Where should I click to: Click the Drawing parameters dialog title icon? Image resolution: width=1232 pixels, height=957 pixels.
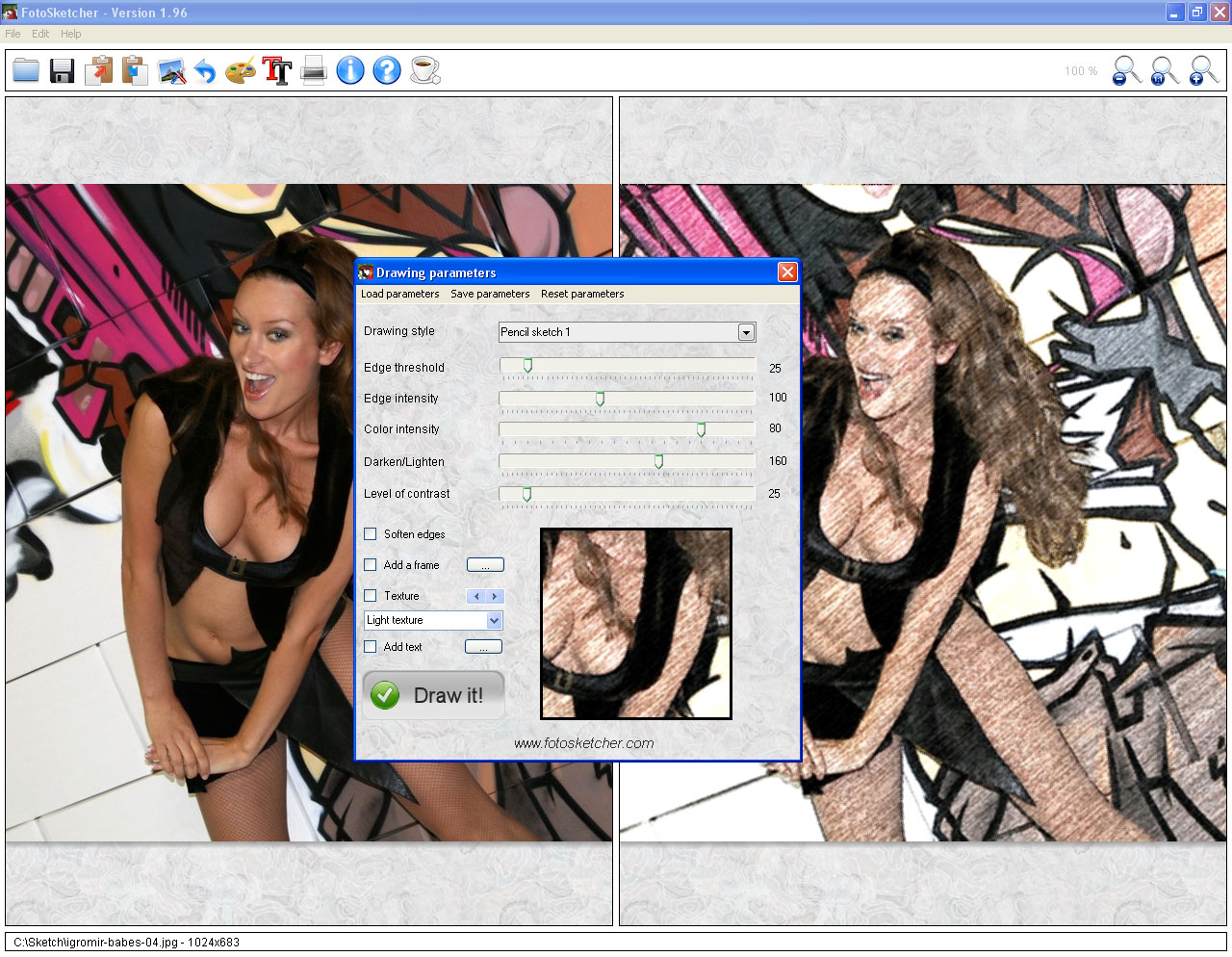(366, 272)
